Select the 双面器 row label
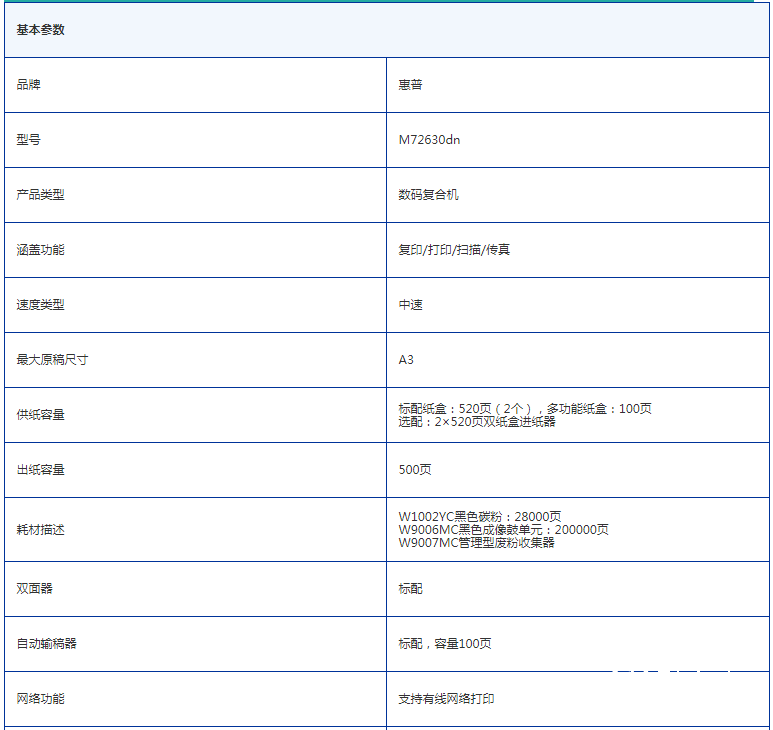Screen dimensions: 773x730 34,589
